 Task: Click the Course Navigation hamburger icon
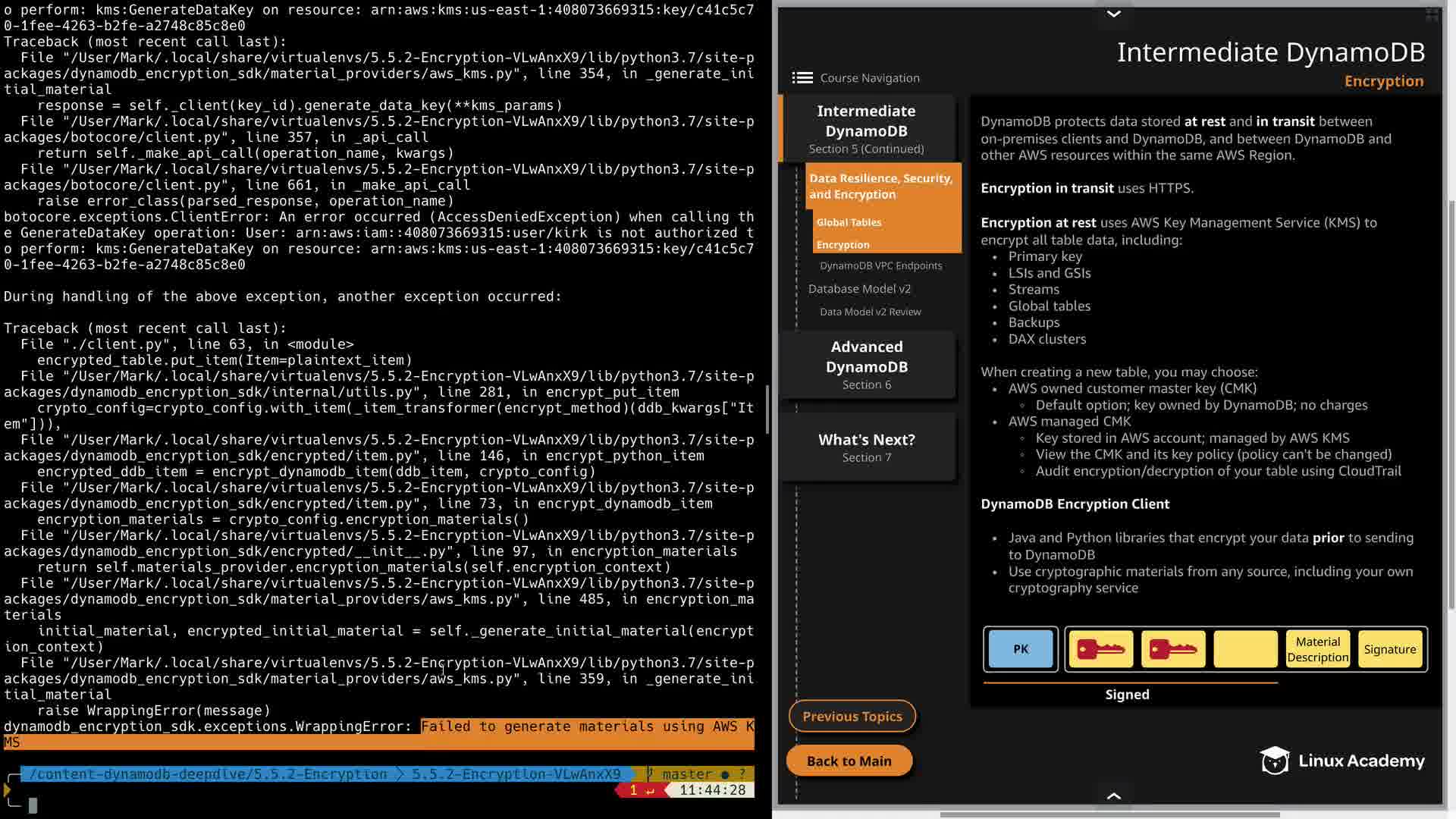point(802,78)
